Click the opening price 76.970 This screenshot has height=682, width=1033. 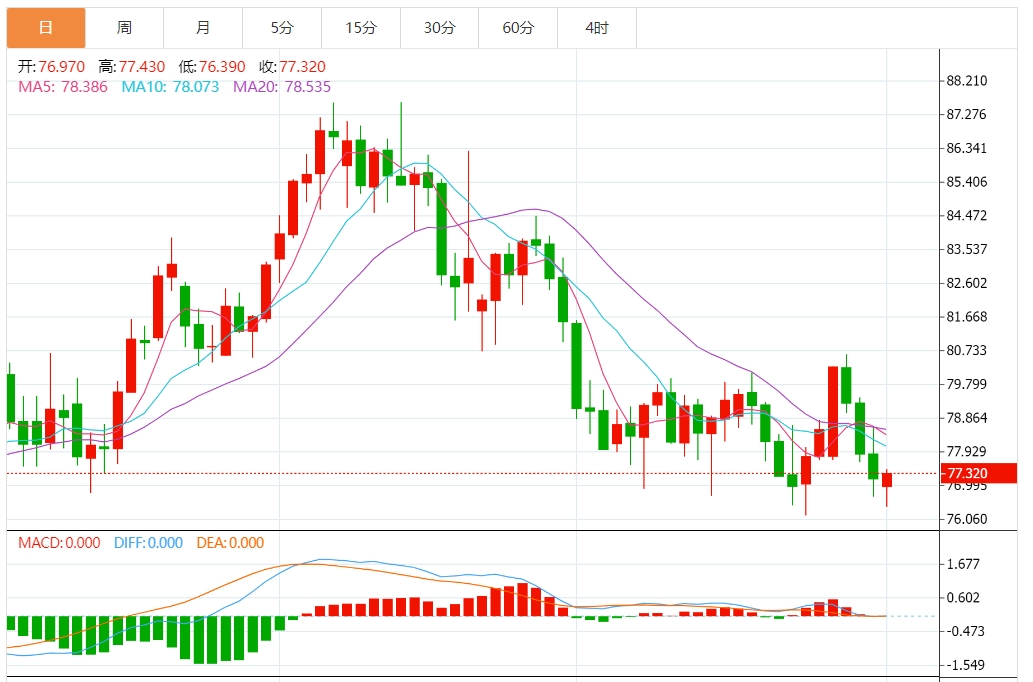tap(61, 67)
